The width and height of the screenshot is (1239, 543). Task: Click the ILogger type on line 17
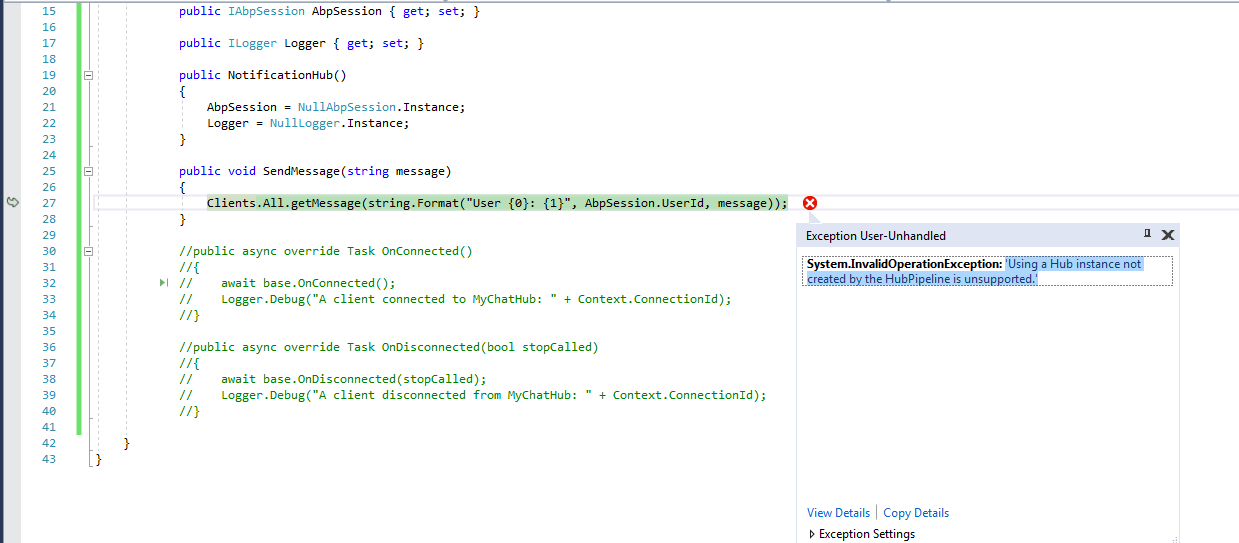click(x=253, y=43)
